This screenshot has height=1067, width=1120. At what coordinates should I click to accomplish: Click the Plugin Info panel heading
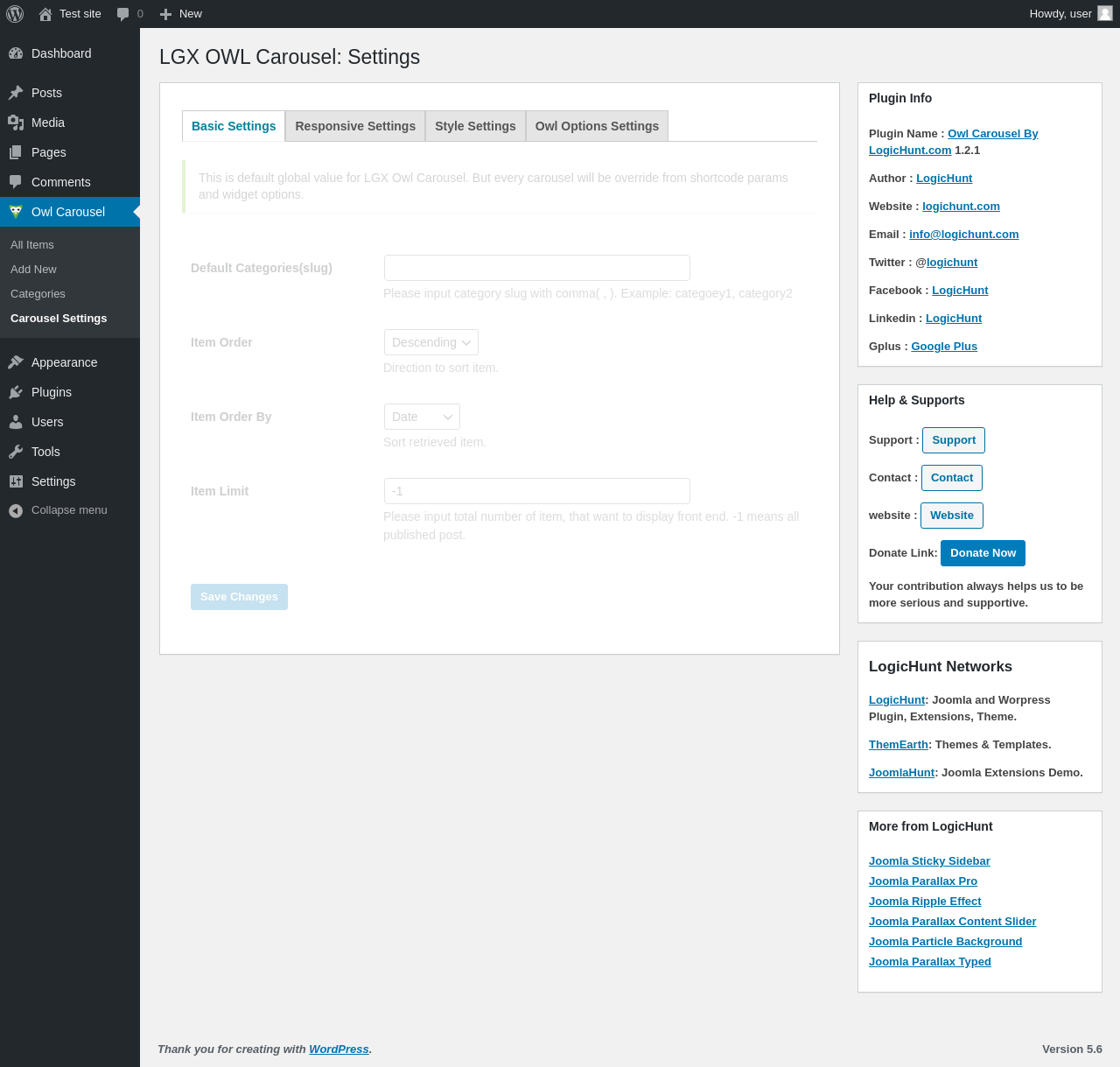pos(900,98)
